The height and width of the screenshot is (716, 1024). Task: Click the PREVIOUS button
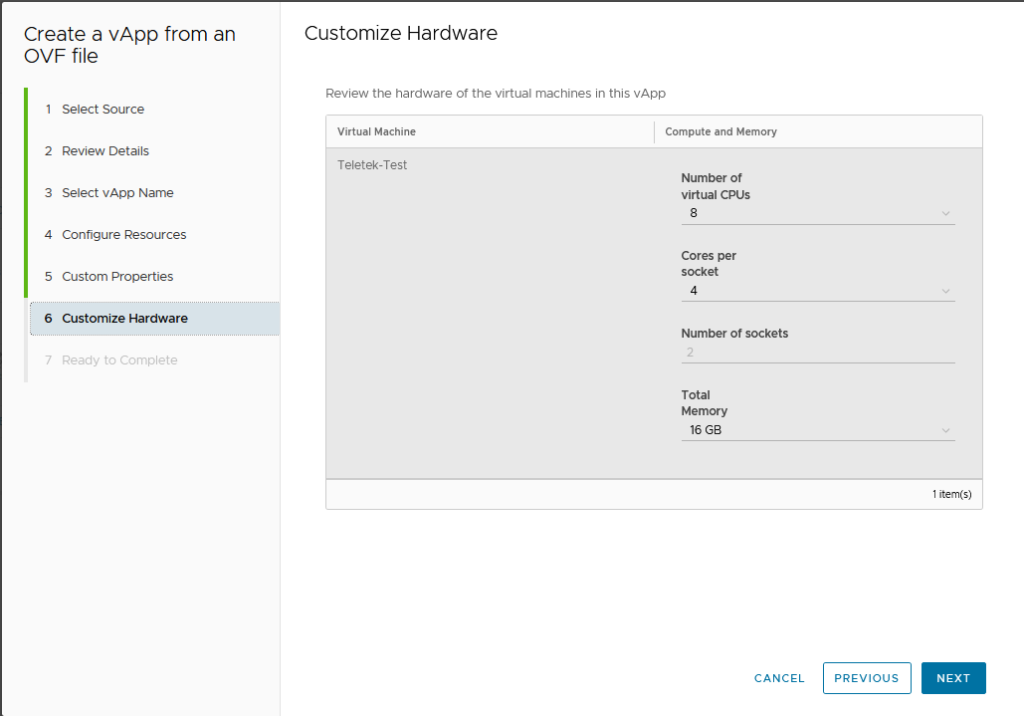pos(867,678)
